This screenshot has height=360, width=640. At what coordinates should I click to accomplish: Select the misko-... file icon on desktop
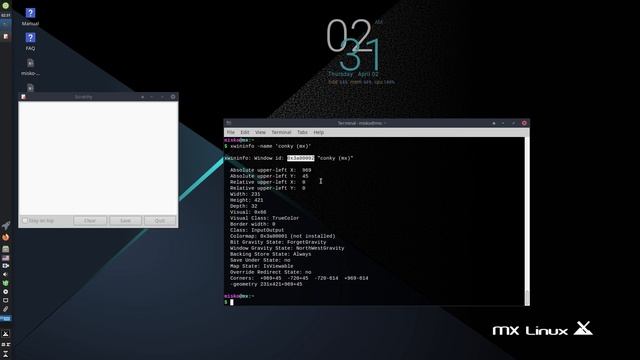[30, 63]
